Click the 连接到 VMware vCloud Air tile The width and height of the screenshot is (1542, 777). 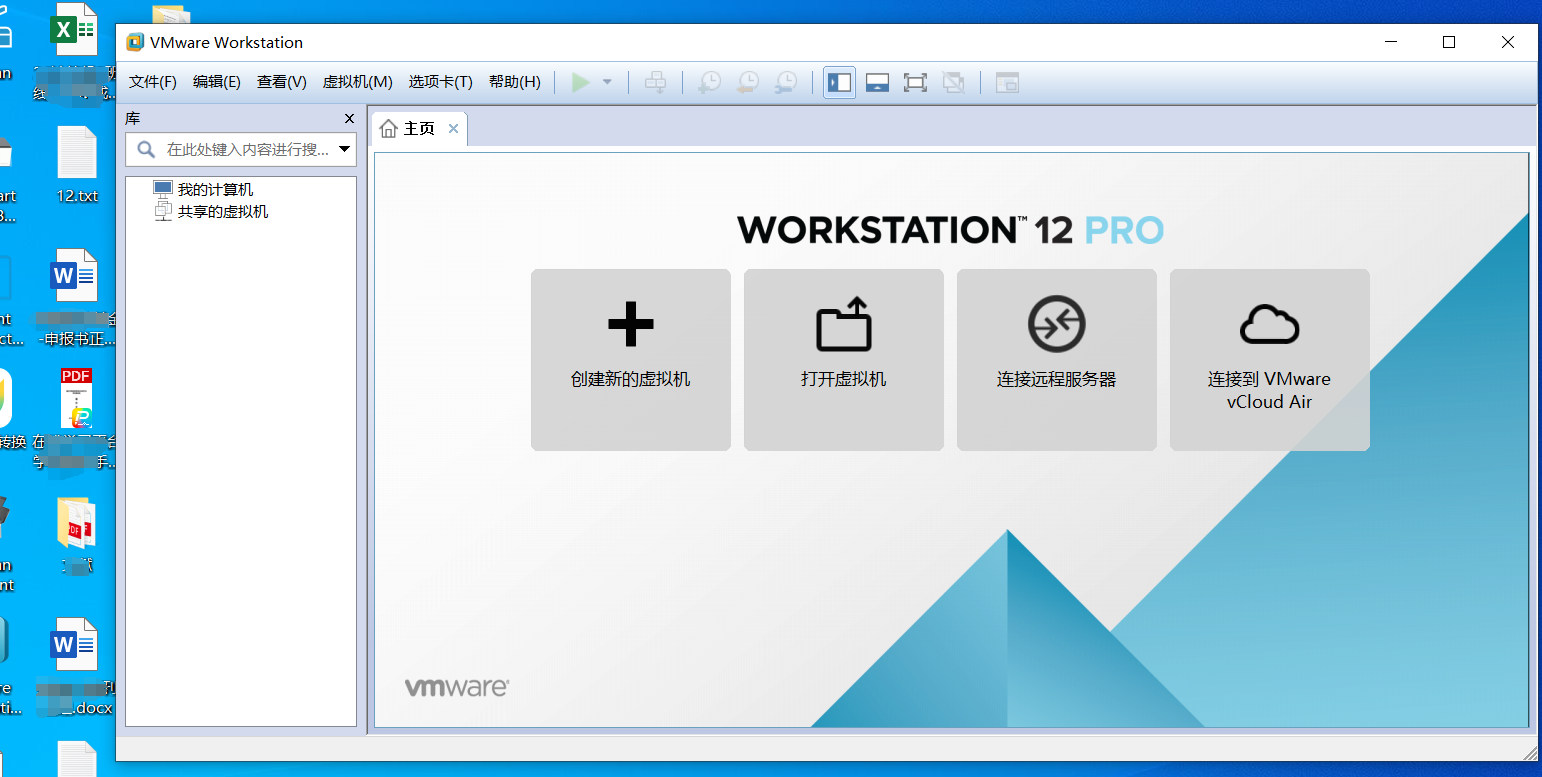(x=1270, y=360)
